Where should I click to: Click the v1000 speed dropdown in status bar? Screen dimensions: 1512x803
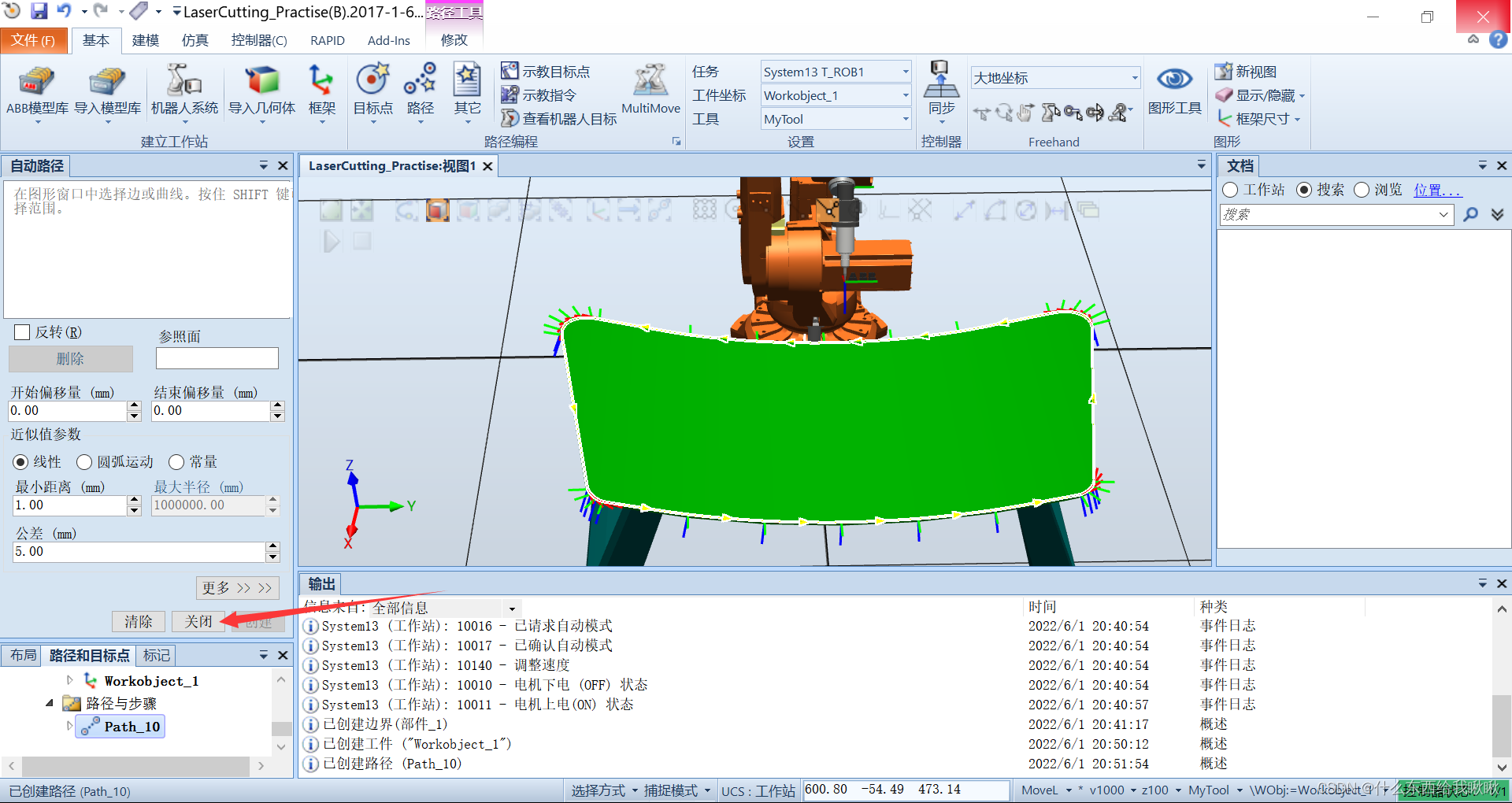[x=1113, y=790]
